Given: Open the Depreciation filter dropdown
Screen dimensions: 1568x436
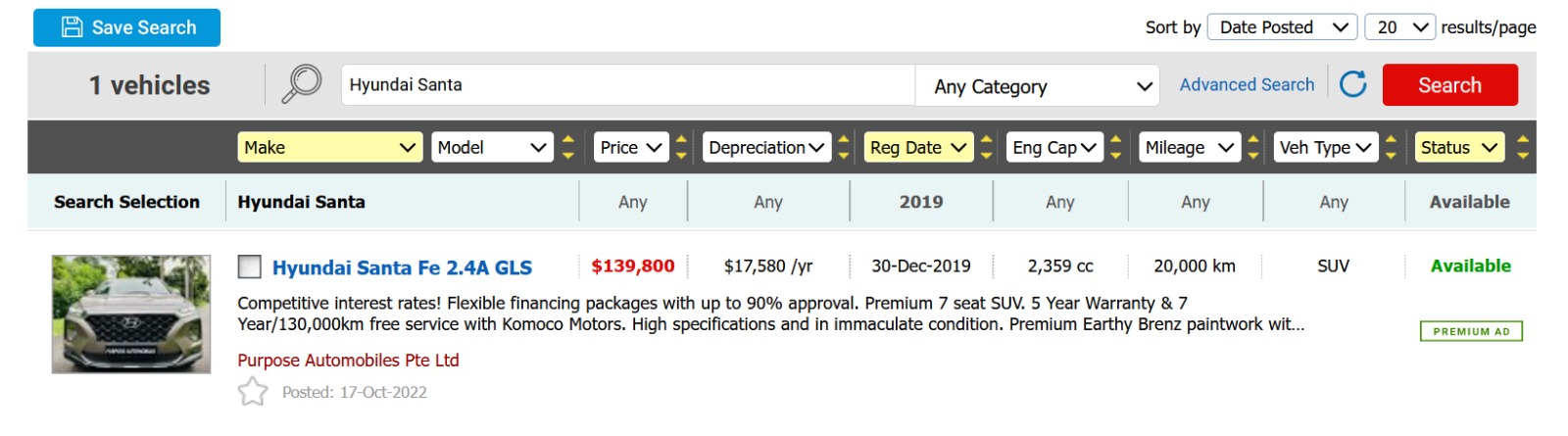Looking at the screenshot, I should click(x=766, y=147).
